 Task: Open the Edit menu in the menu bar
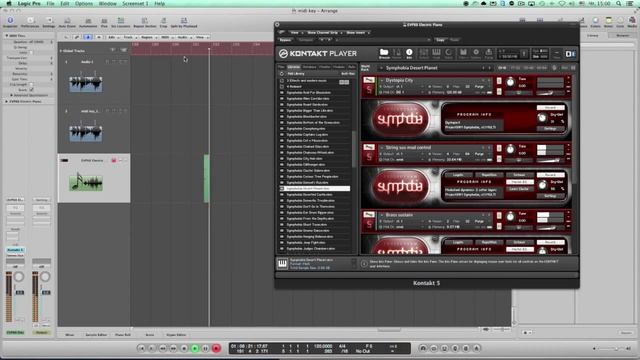64,4
